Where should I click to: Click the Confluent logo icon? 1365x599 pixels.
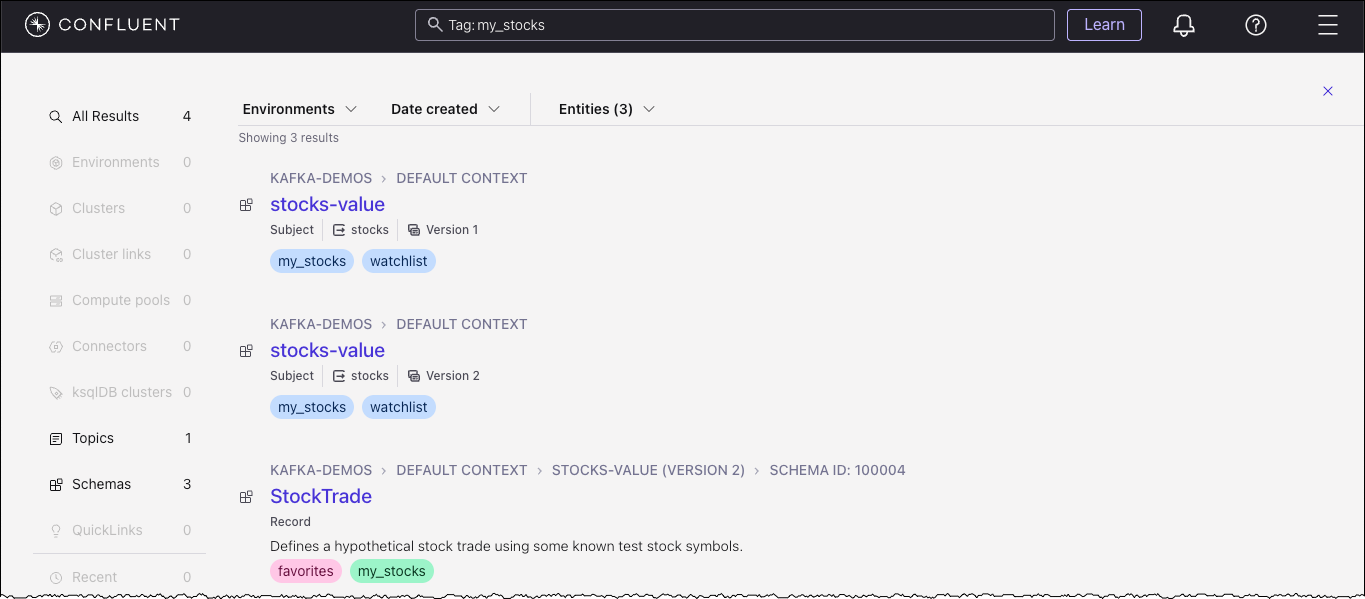36,25
